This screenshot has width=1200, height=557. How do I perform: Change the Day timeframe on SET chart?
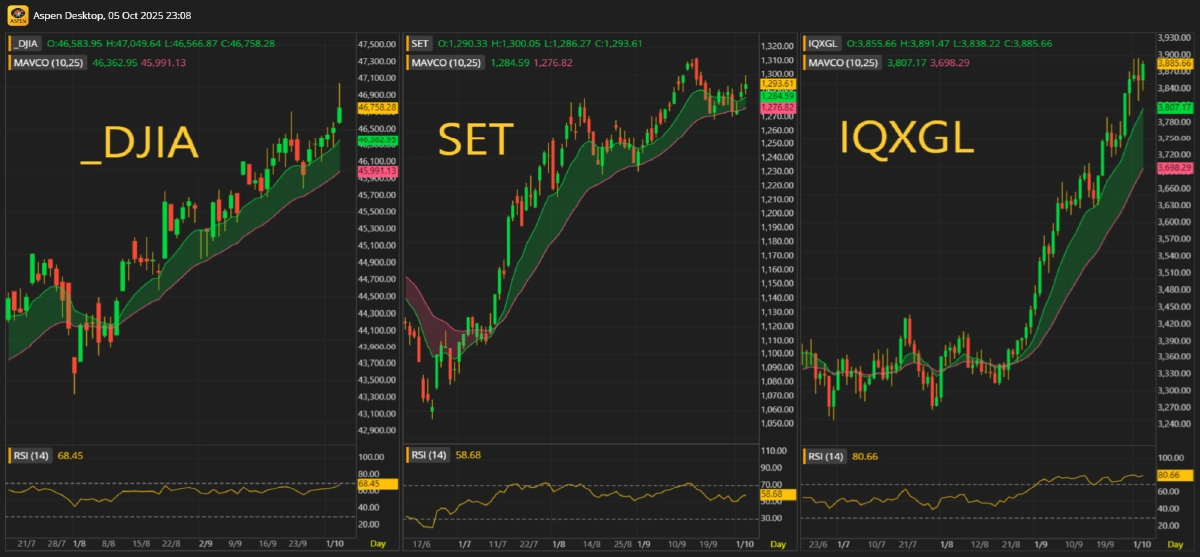click(776, 543)
